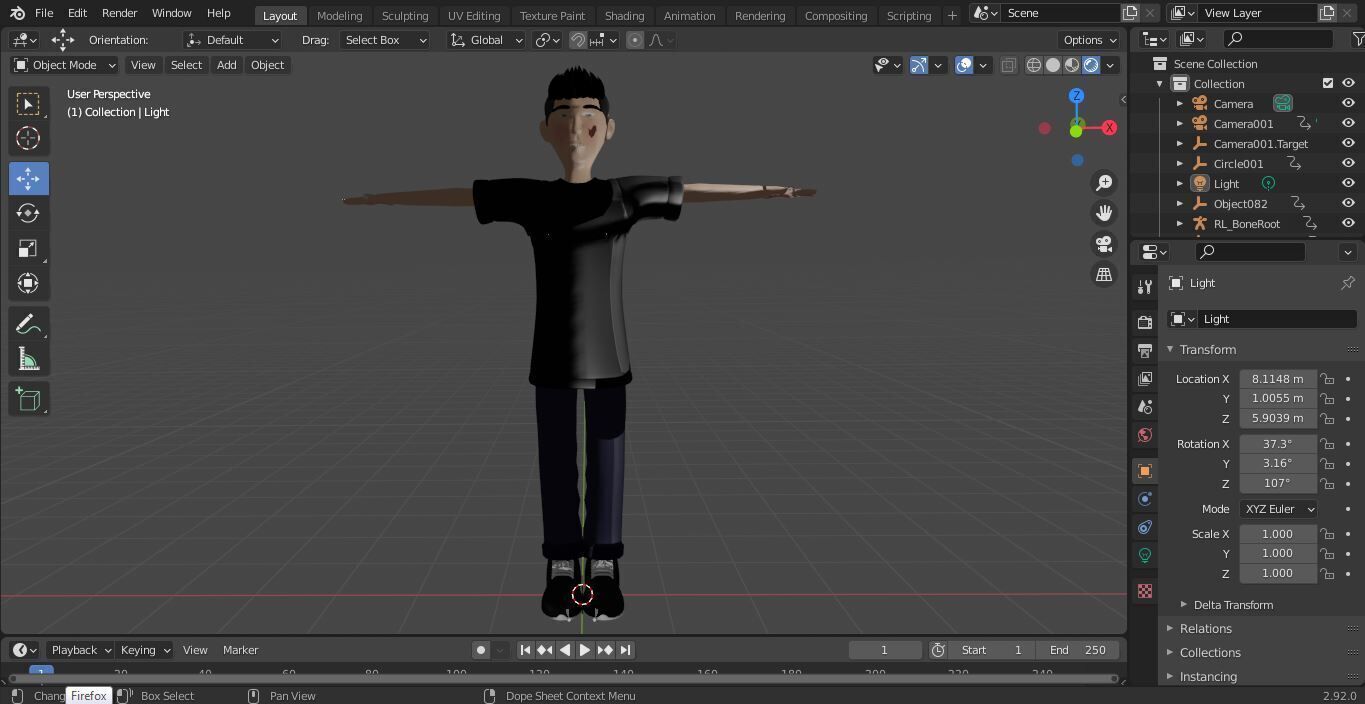Open the viewport Options dropdown
The width and height of the screenshot is (1365, 704).
point(1089,40)
